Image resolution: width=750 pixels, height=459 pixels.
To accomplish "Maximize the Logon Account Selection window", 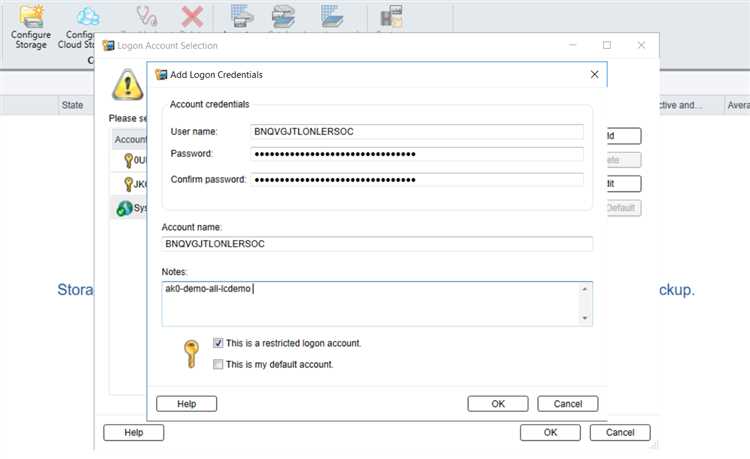I will [607, 45].
